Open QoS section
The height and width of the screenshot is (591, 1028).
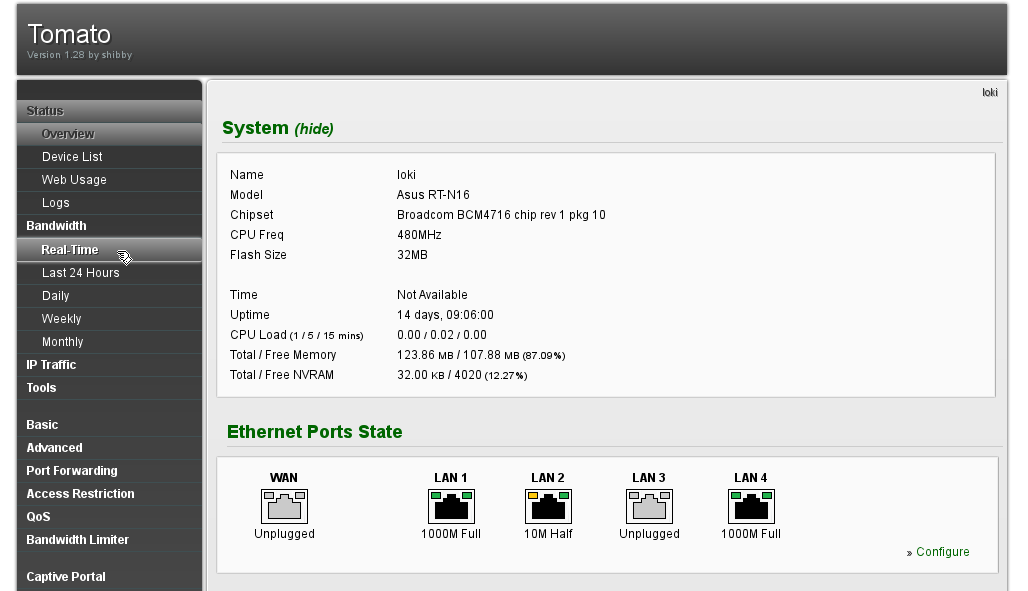[109, 517]
